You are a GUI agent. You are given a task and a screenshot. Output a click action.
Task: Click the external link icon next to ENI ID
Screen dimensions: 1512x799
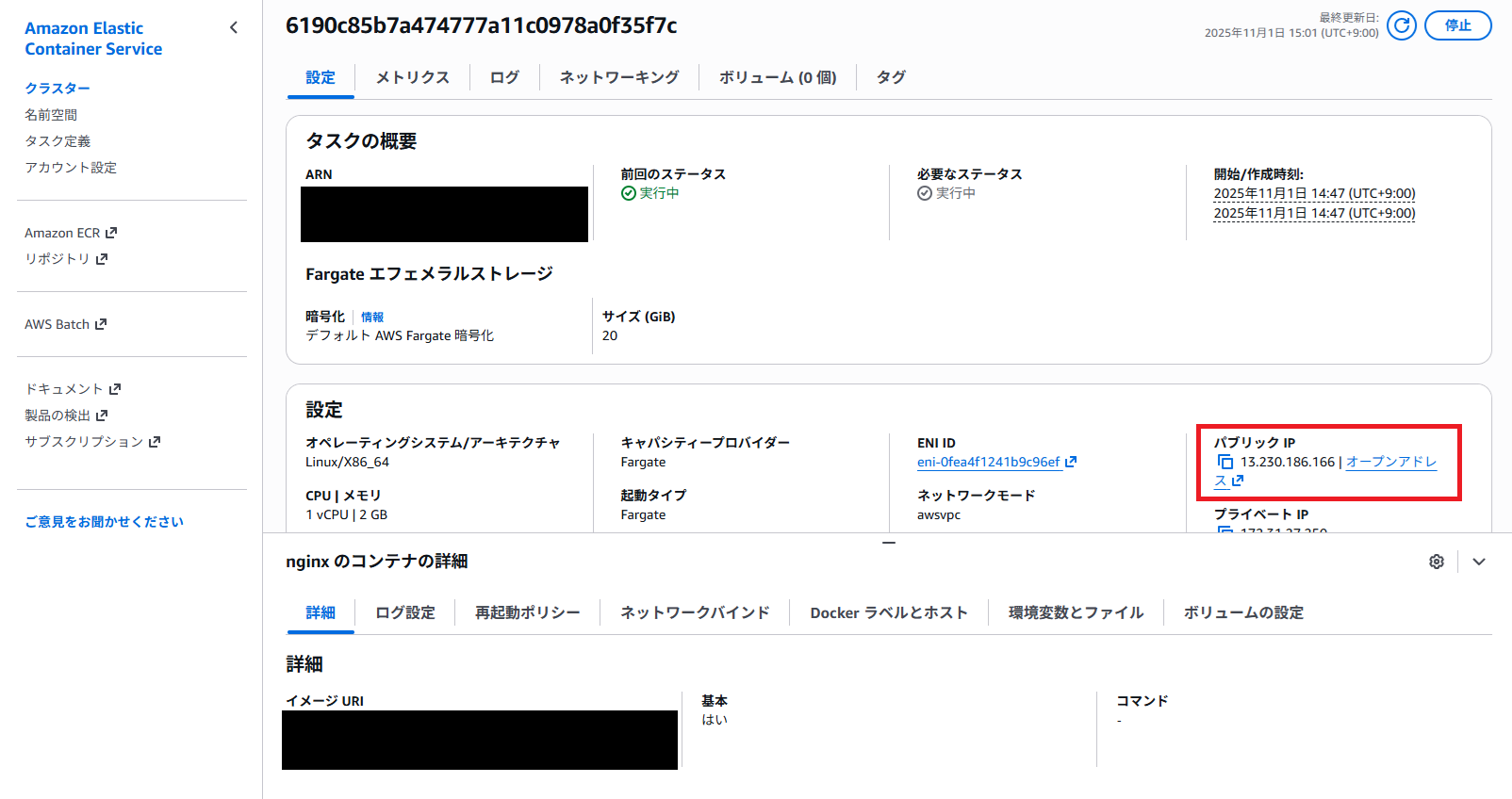tap(1071, 462)
